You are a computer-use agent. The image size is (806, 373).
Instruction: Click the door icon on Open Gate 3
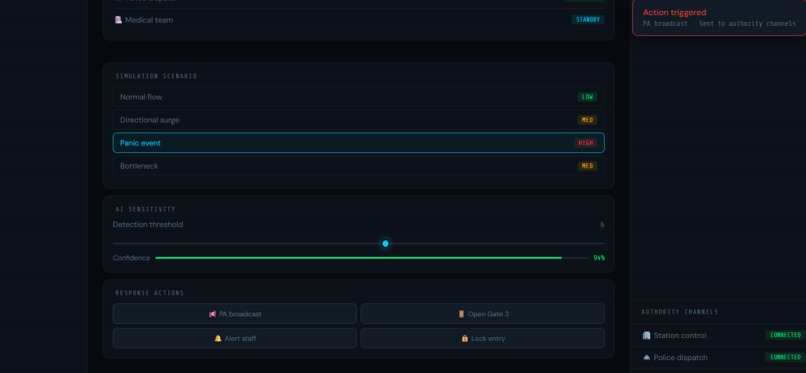tap(461, 314)
